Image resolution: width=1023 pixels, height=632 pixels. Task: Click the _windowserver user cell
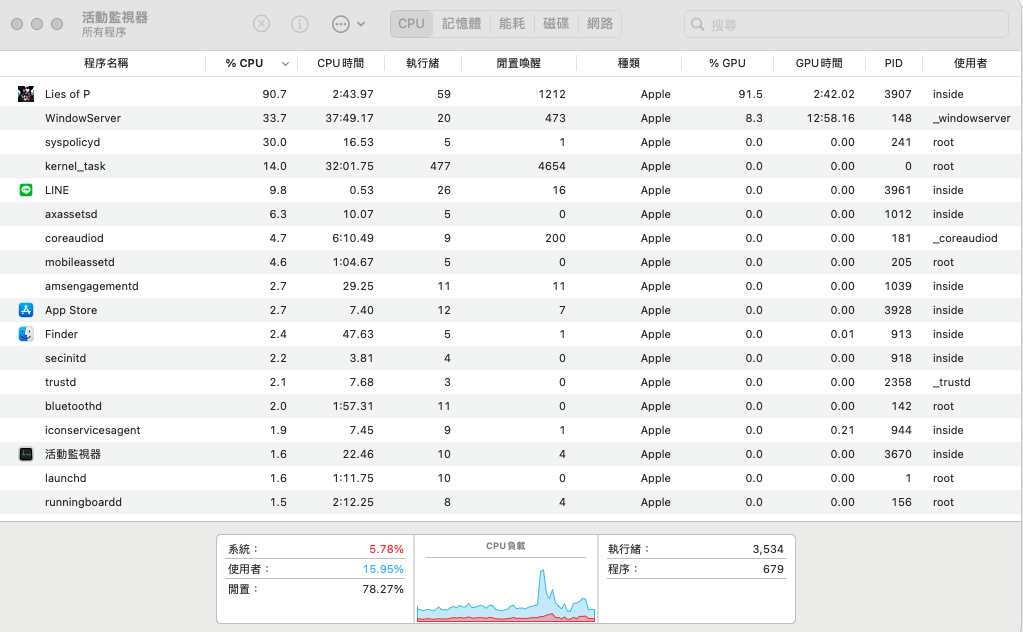coord(971,118)
